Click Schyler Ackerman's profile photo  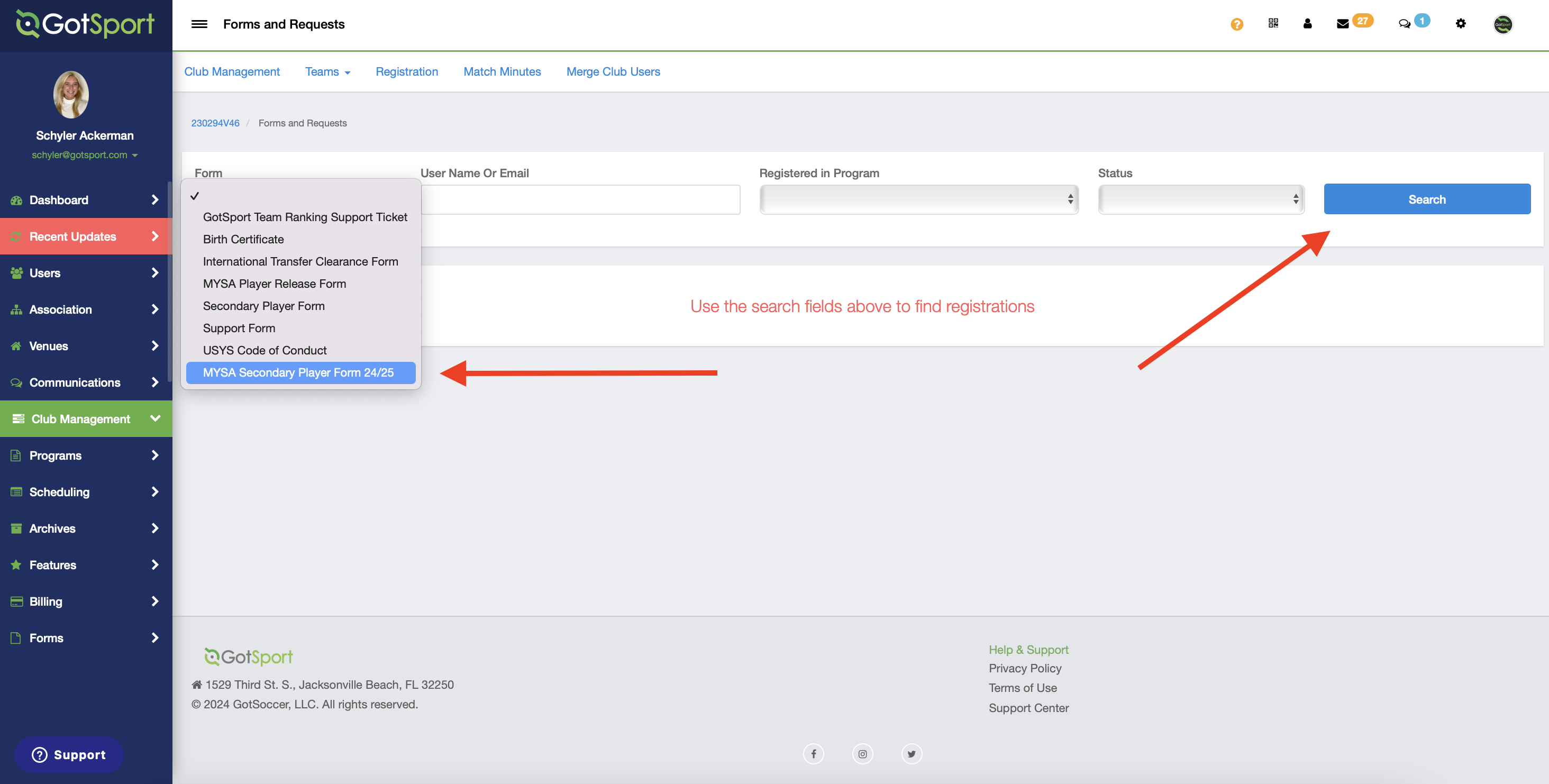click(x=71, y=94)
